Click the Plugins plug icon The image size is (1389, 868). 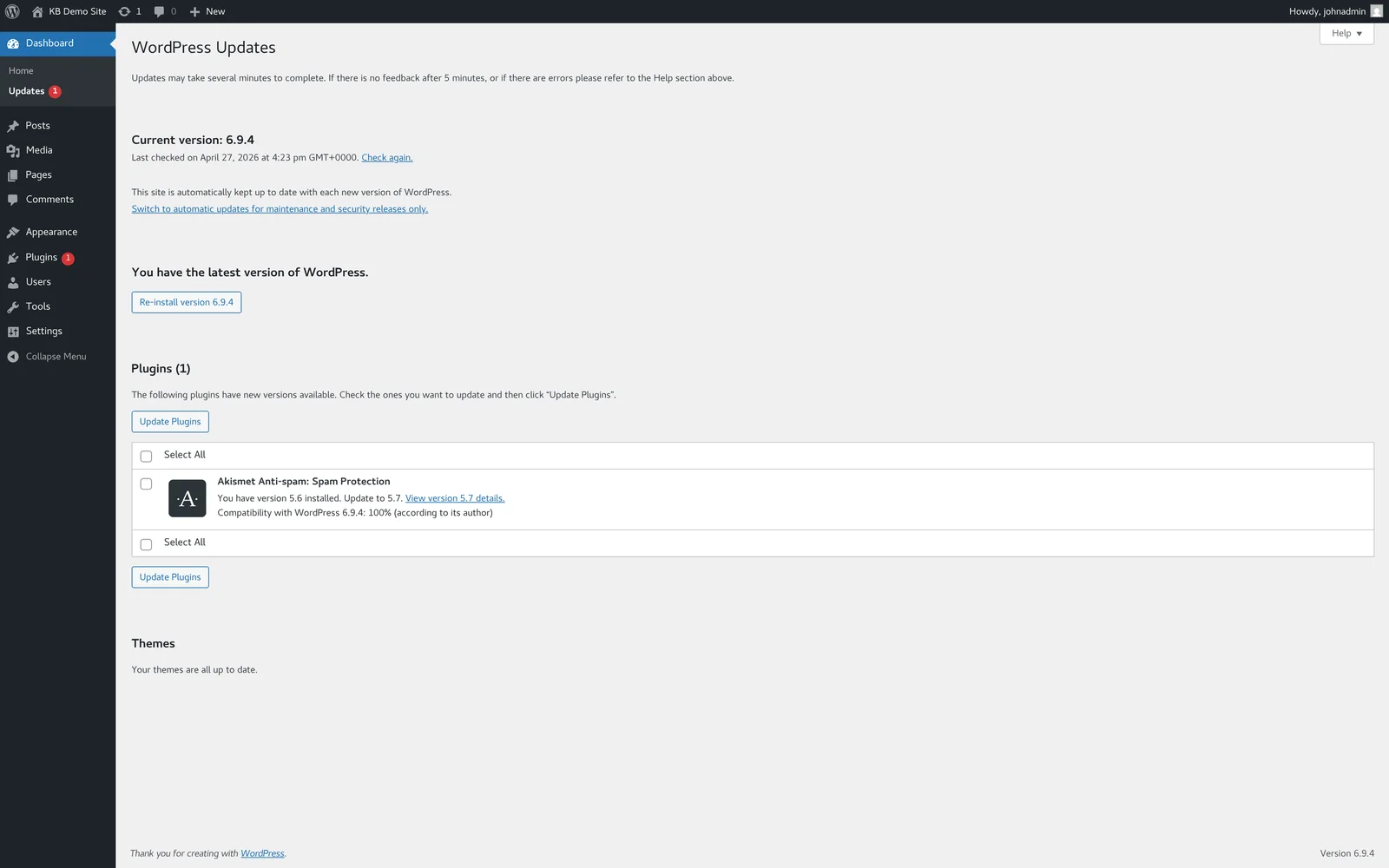[x=13, y=258]
